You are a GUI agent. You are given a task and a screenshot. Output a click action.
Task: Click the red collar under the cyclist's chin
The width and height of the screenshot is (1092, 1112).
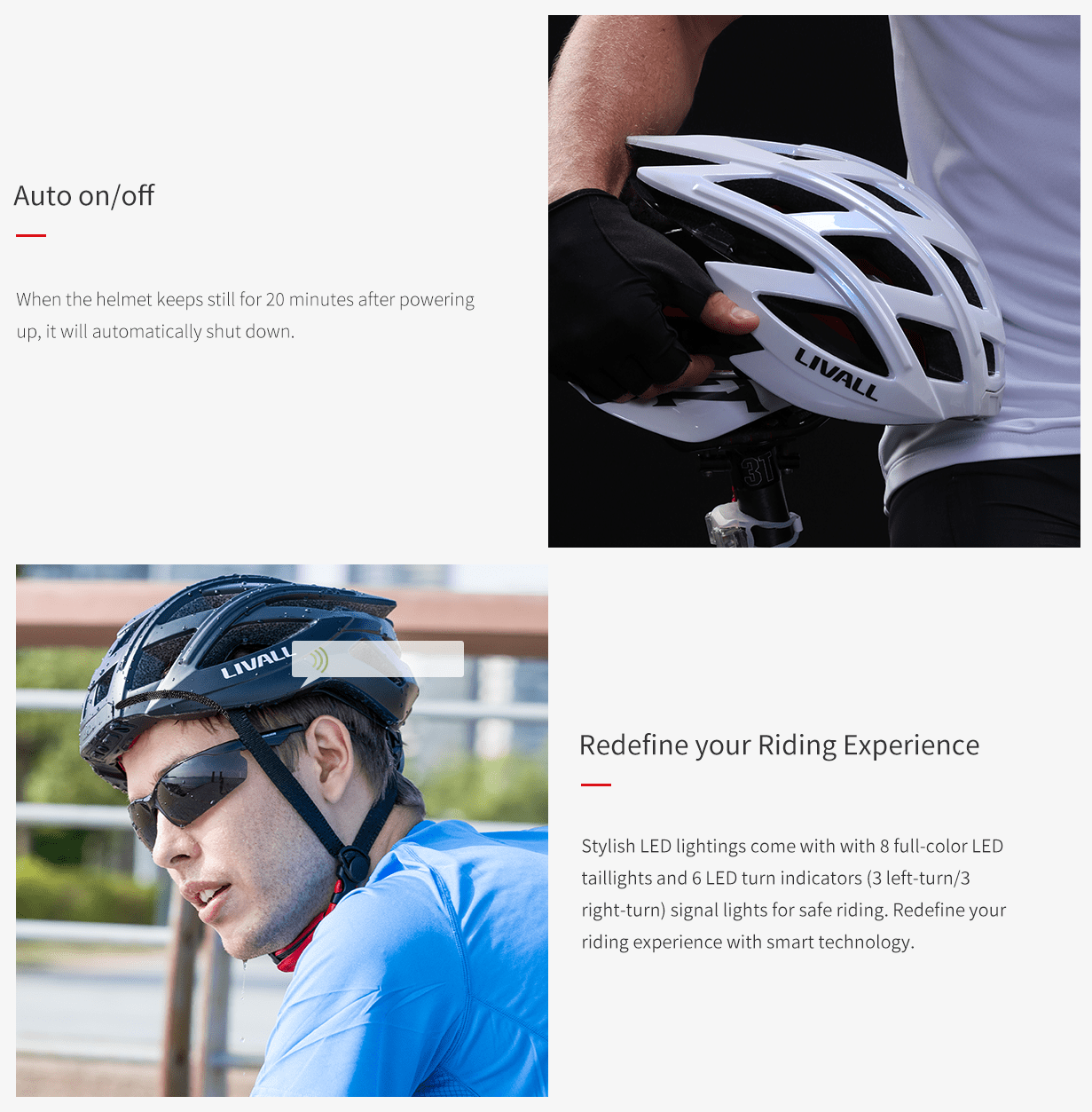click(304, 936)
